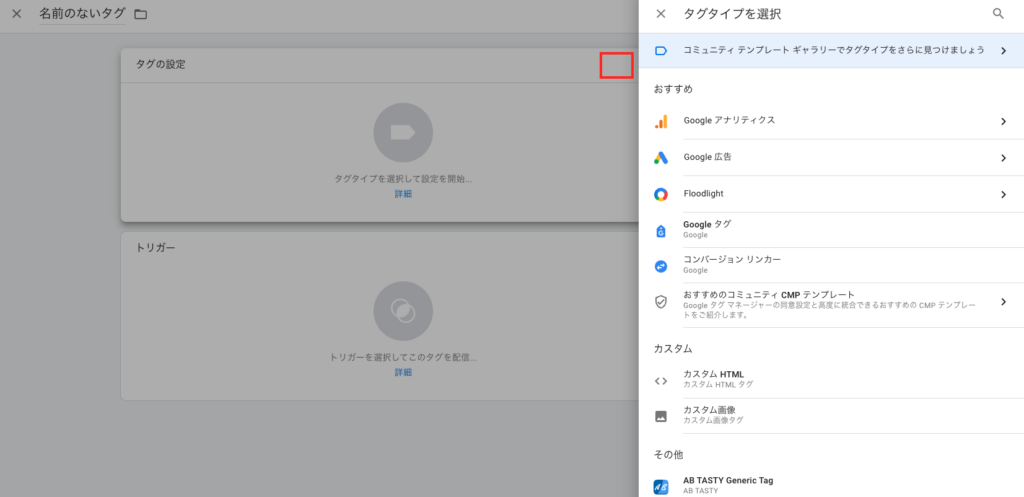Expand the Google アナリティクス chevron
Image resolution: width=1024 pixels, height=497 pixels.
coord(1004,121)
